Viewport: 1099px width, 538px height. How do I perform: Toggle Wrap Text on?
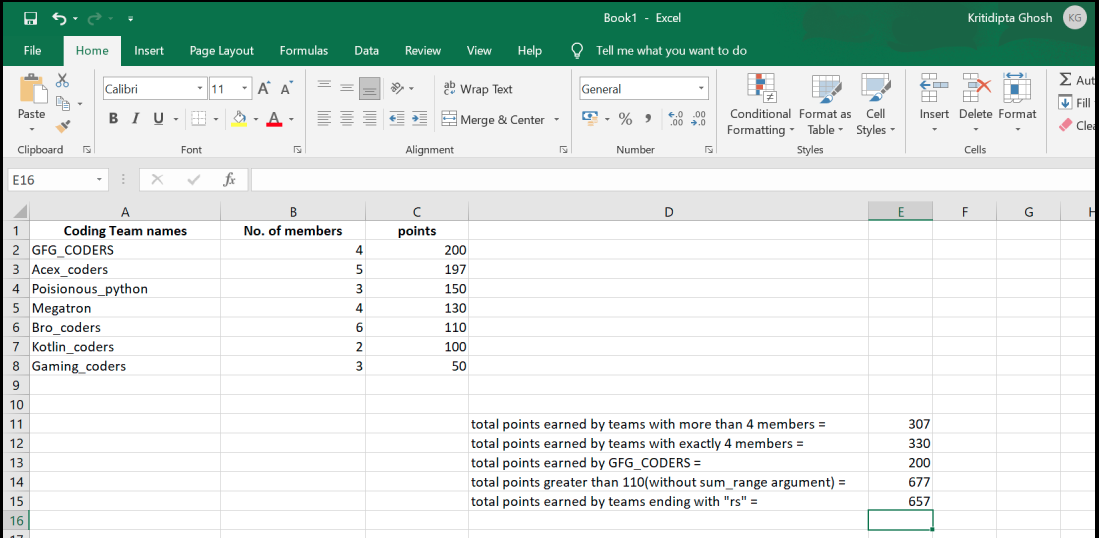[x=477, y=89]
